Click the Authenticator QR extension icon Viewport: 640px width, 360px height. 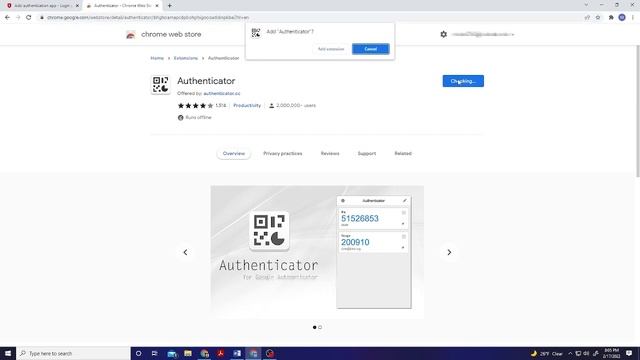(160, 84)
